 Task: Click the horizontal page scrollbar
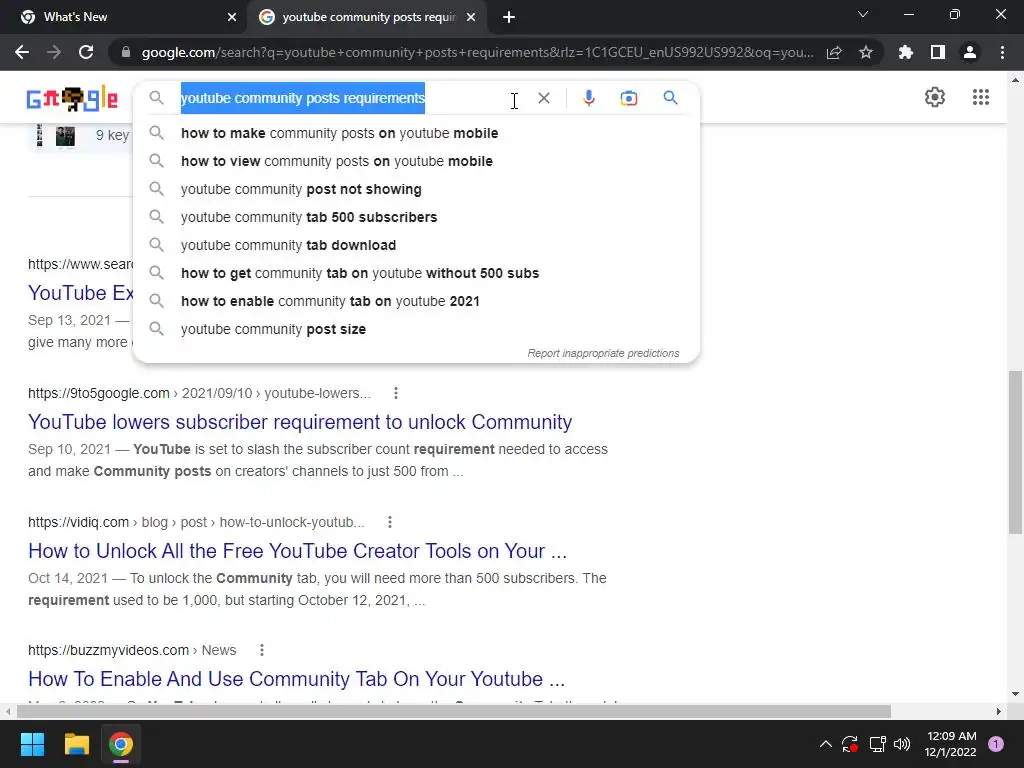click(453, 711)
